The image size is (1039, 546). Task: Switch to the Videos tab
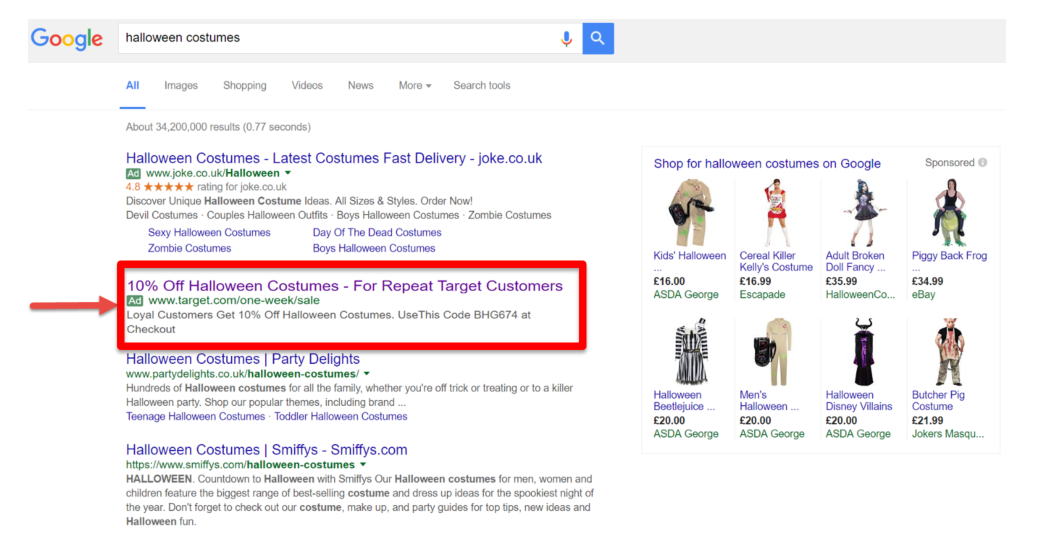pyautogui.click(x=307, y=85)
